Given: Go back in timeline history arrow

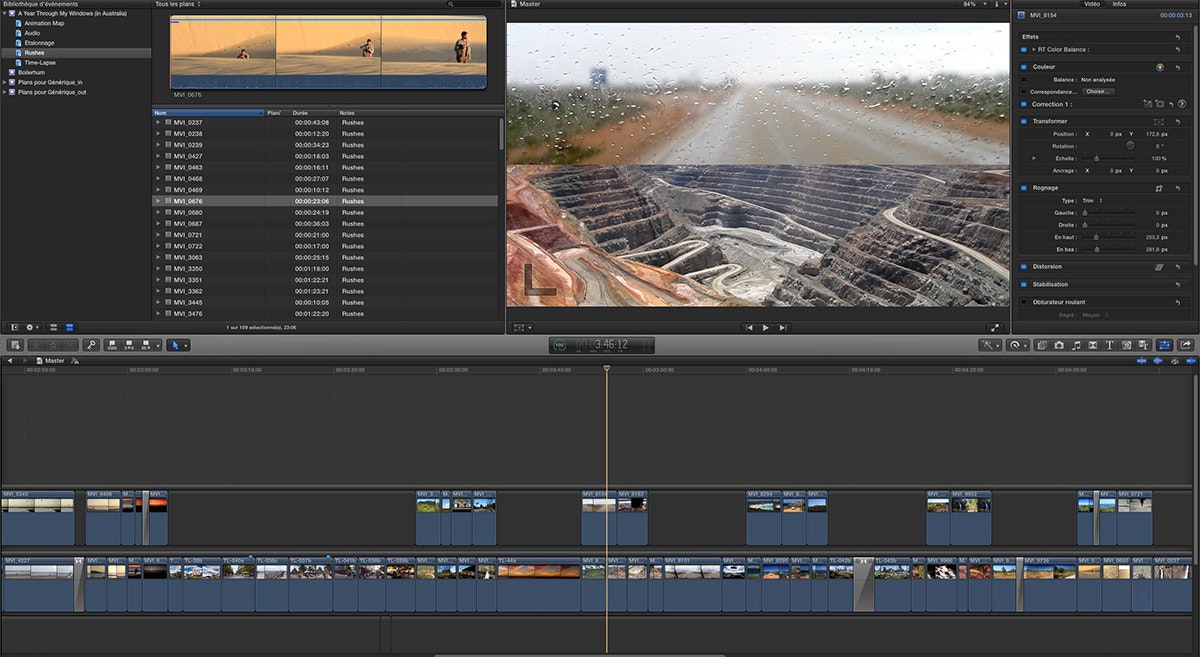Looking at the screenshot, I should [x=10, y=360].
